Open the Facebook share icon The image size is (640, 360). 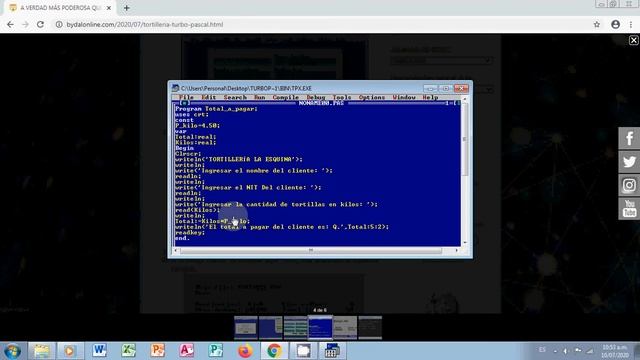(x=629, y=138)
